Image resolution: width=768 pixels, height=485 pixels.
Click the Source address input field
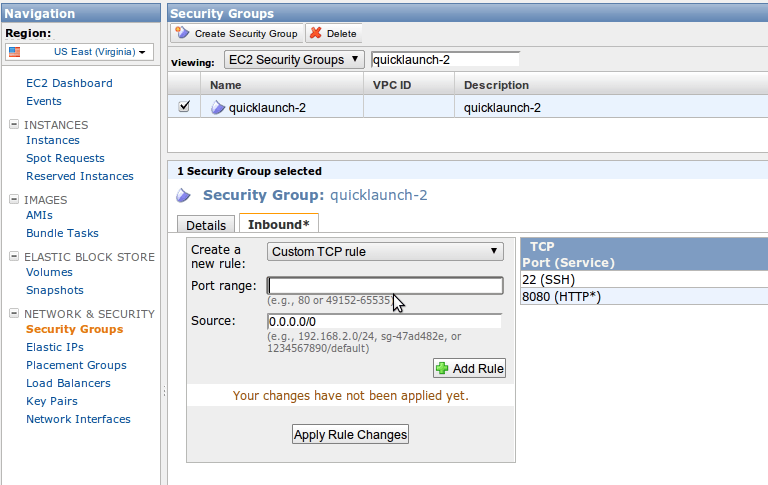click(385, 321)
